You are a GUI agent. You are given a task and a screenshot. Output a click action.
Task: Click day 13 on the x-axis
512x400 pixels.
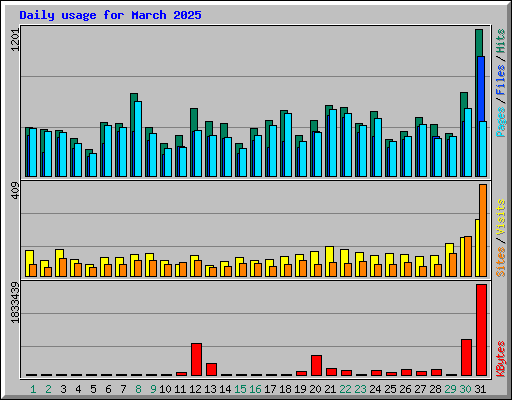(210, 389)
